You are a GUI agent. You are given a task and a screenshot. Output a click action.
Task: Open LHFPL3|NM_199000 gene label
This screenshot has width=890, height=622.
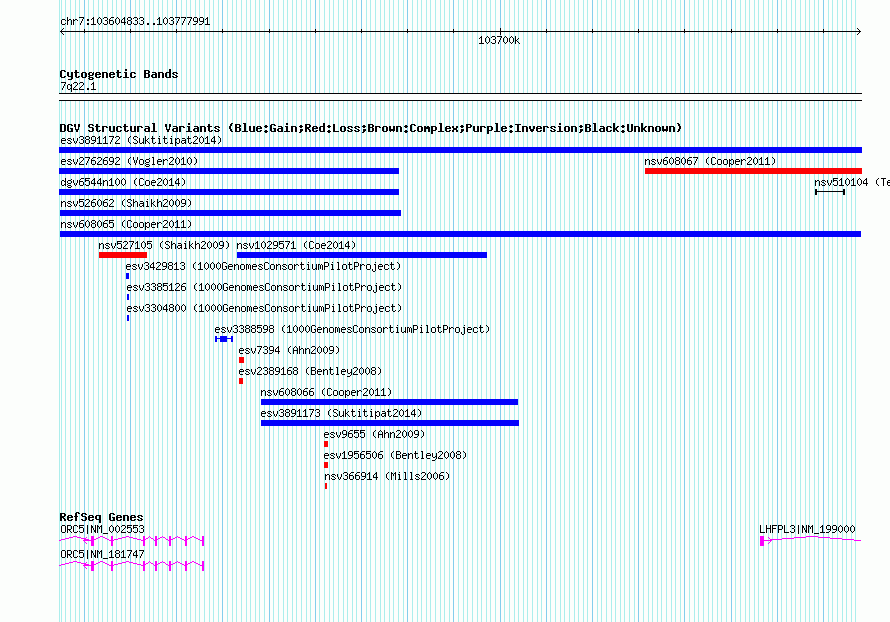point(807,529)
